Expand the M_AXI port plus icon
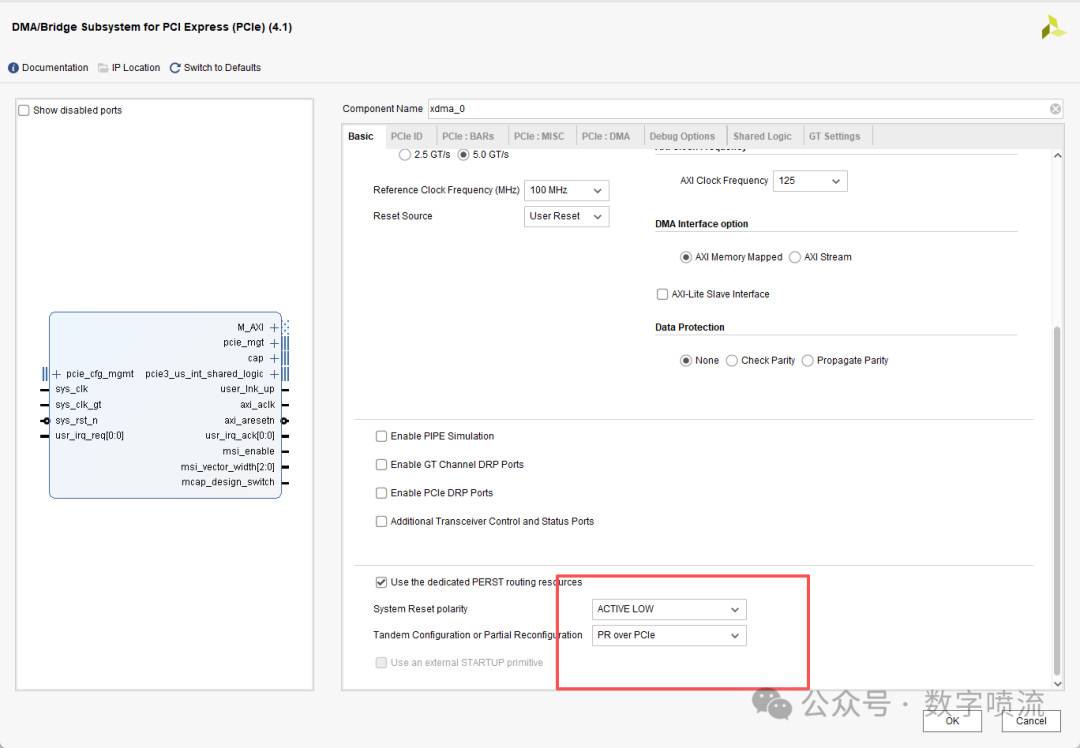Image resolution: width=1080 pixels, height=748 pixels. [274, 327]
